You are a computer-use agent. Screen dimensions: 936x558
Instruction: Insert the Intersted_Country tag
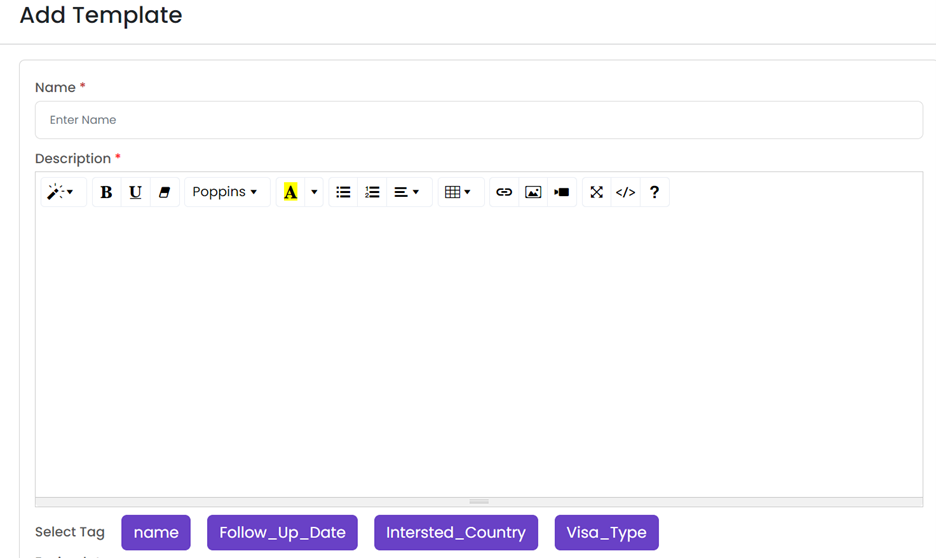(x=456, y=532)
